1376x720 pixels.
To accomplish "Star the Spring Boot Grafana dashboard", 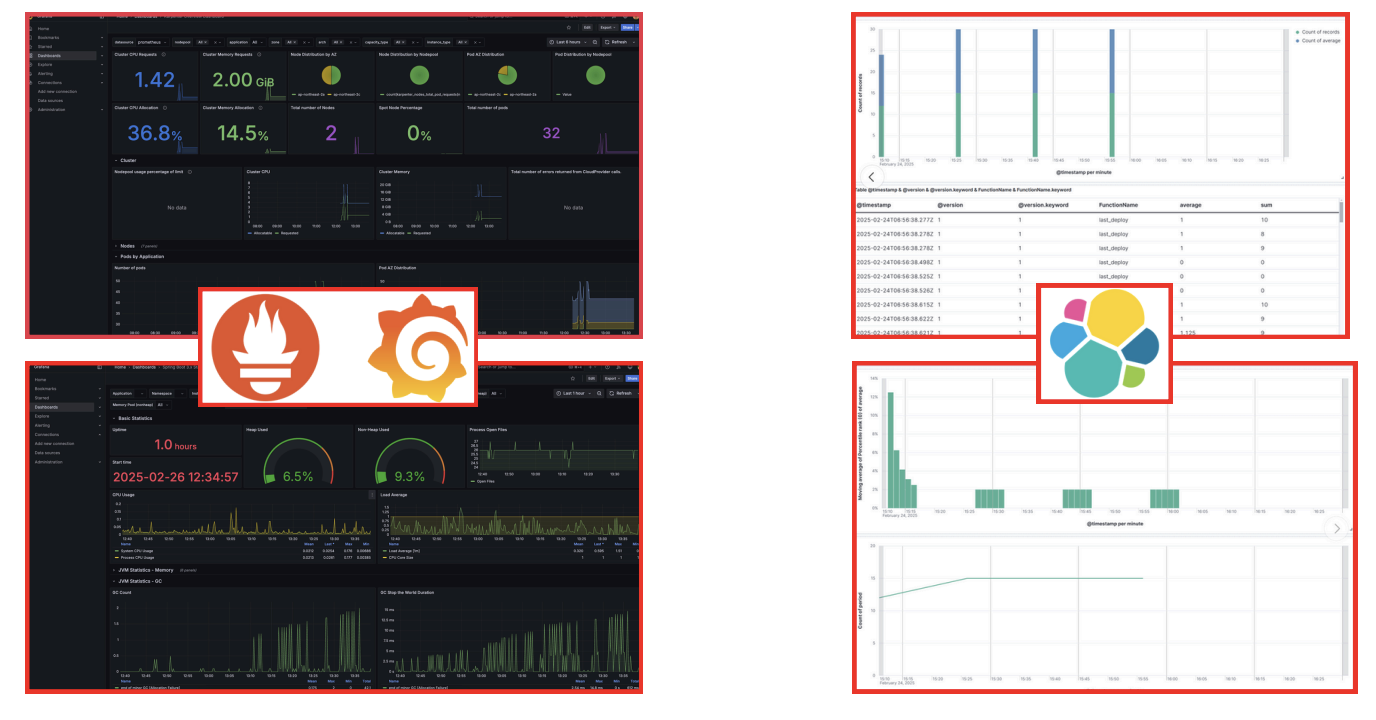I will point(573,378).
